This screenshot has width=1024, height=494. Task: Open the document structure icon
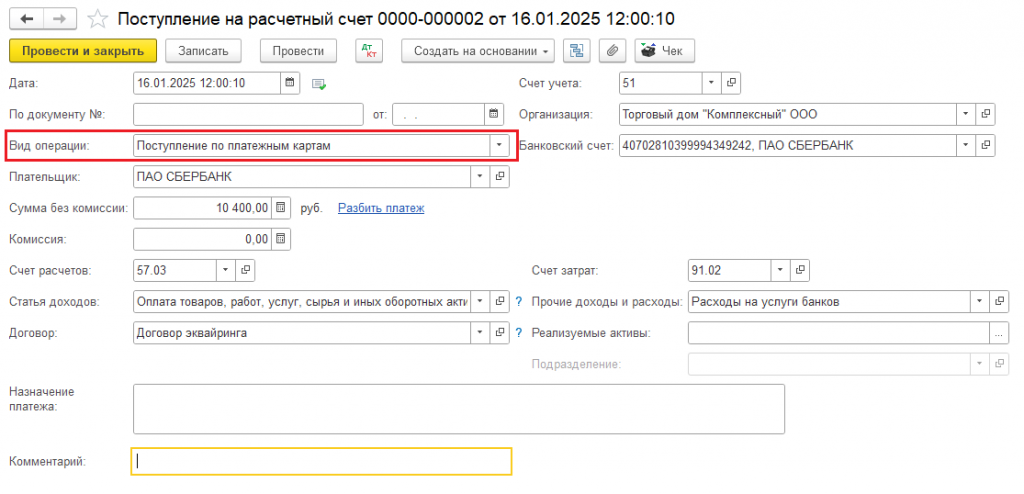pos(577,50)
